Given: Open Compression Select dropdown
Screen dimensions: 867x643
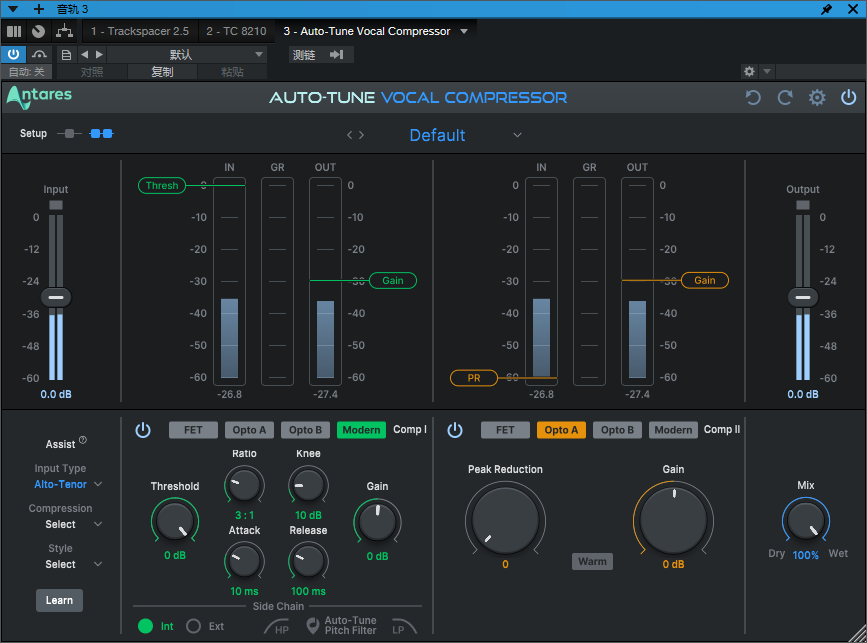Looking at the screenshot, I should (73, 524).
